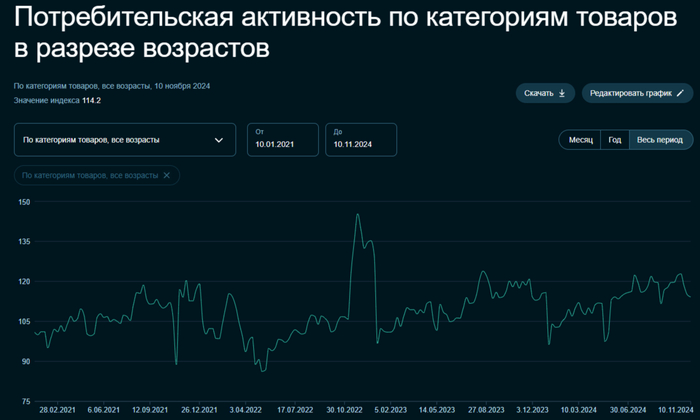Screen dimensions: 700x420
Task: Click the download arrow icon next to Скачать
Action: [562, 93]
